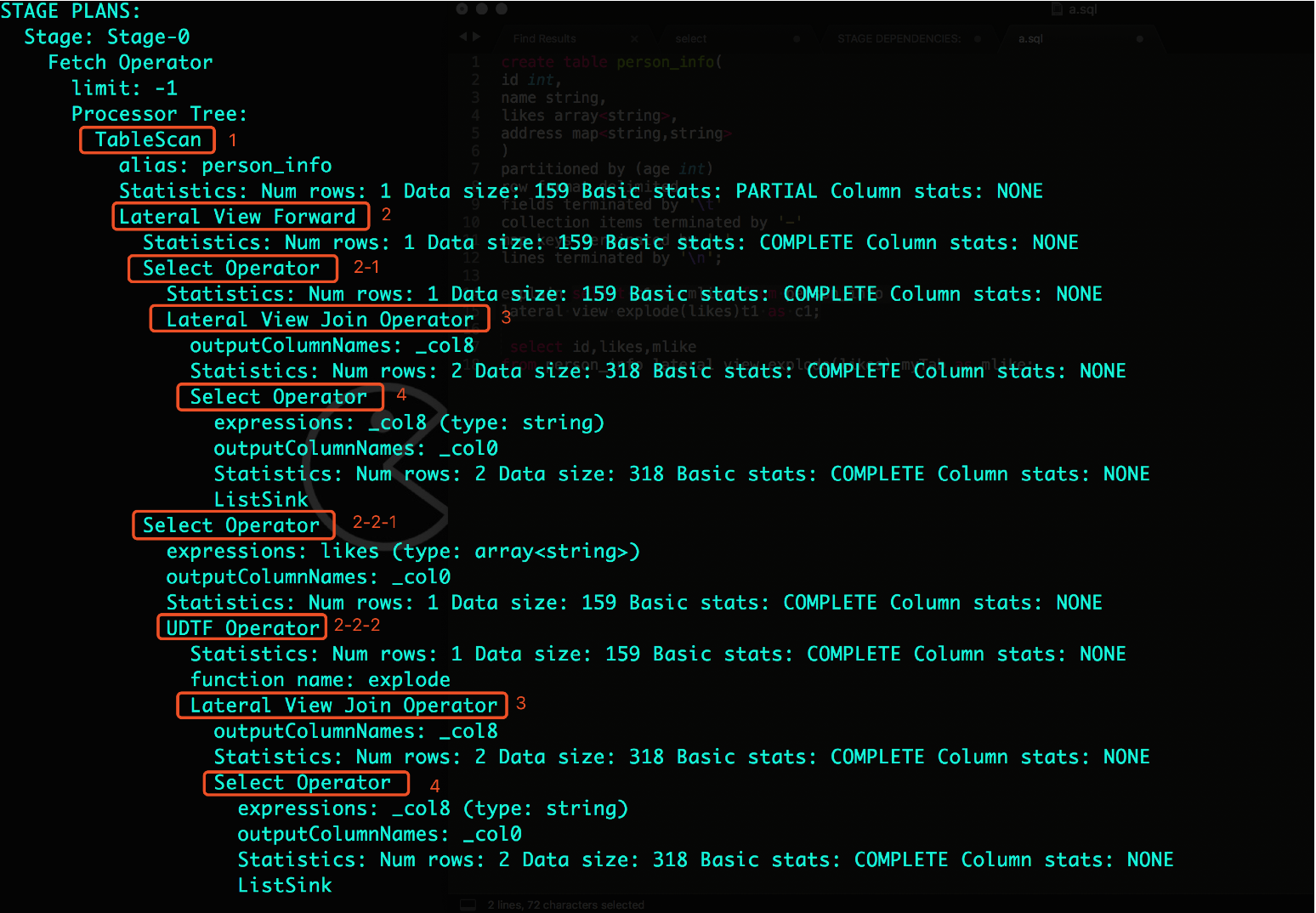This screenshot has height=913, width=1316.
Task: Click the 'name string,' line in Sublime
Action: 553,98
